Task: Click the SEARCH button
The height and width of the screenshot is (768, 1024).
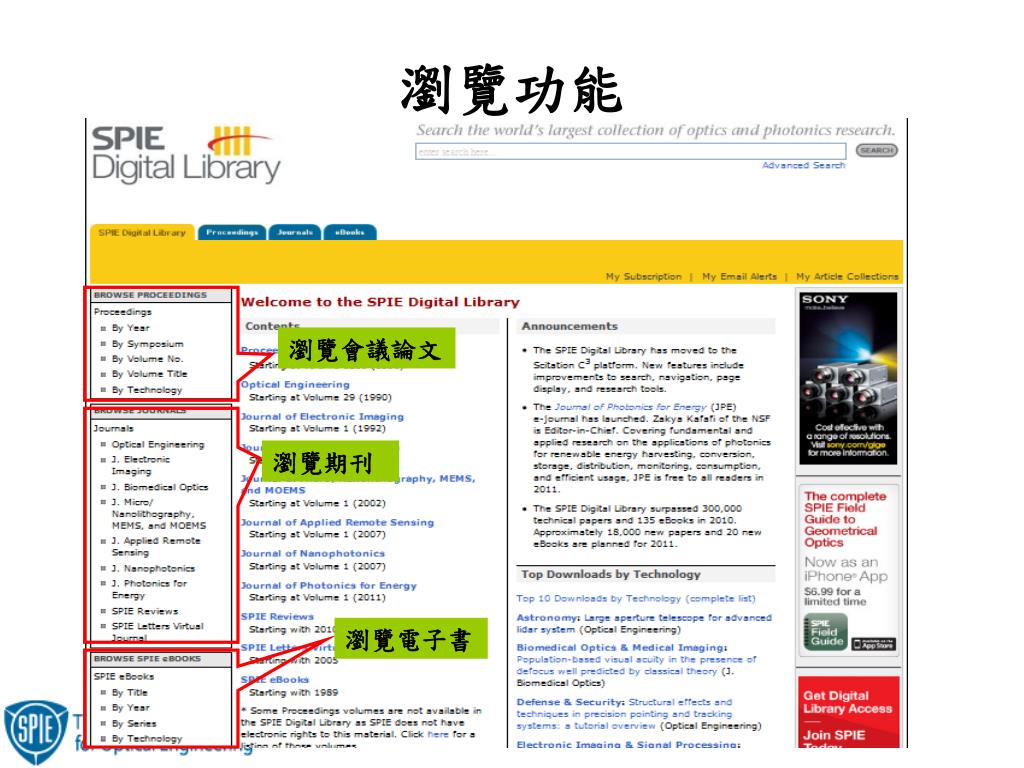Action: (x=876, y=150)
